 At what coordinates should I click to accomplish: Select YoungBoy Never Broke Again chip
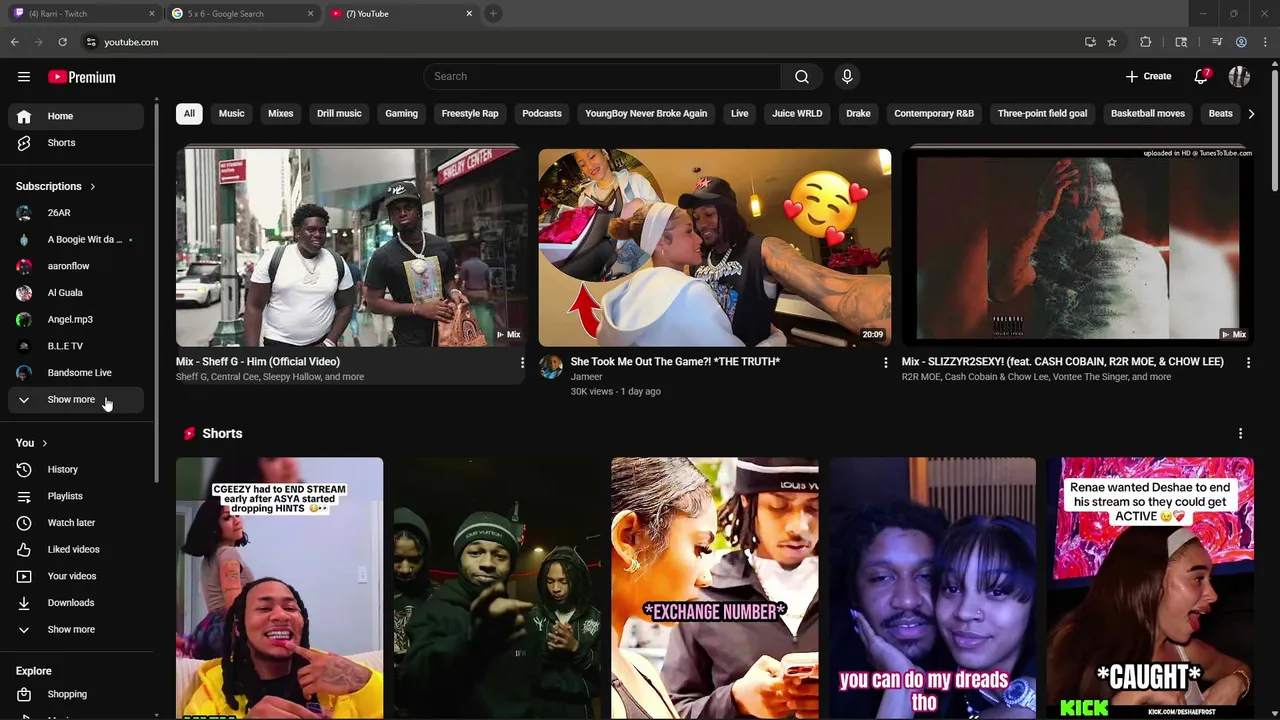tap(646, 113)
